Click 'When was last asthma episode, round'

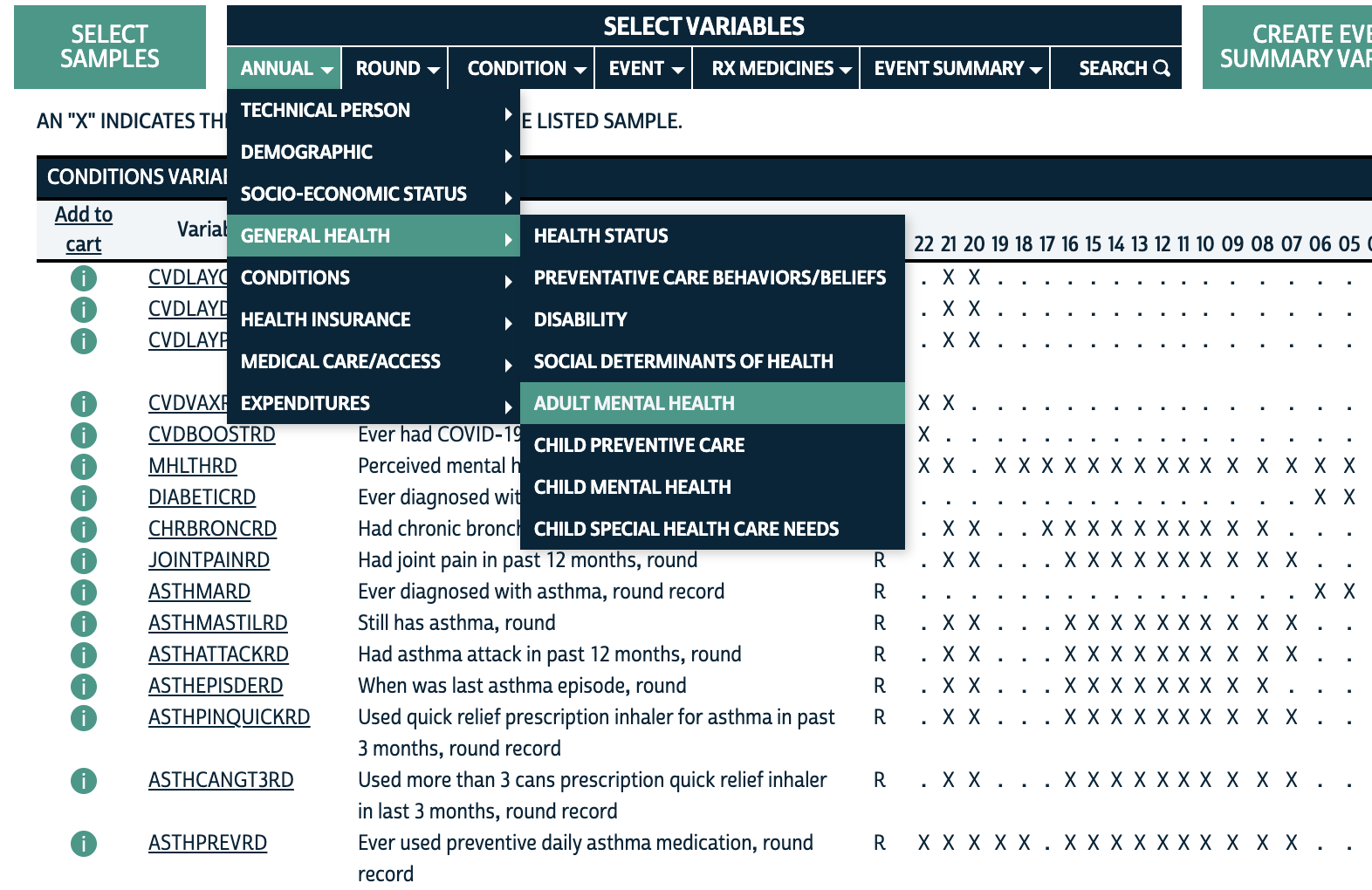pos(522,686)
